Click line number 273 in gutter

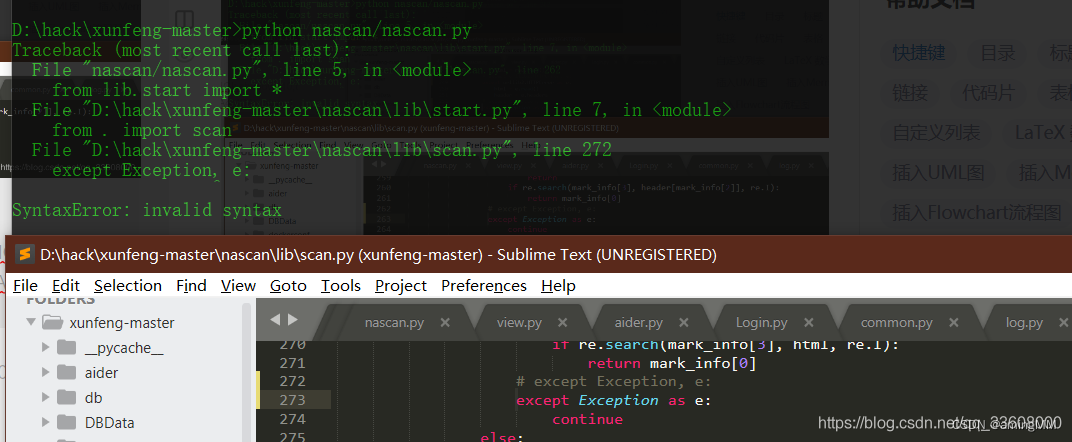coord(293,400)
